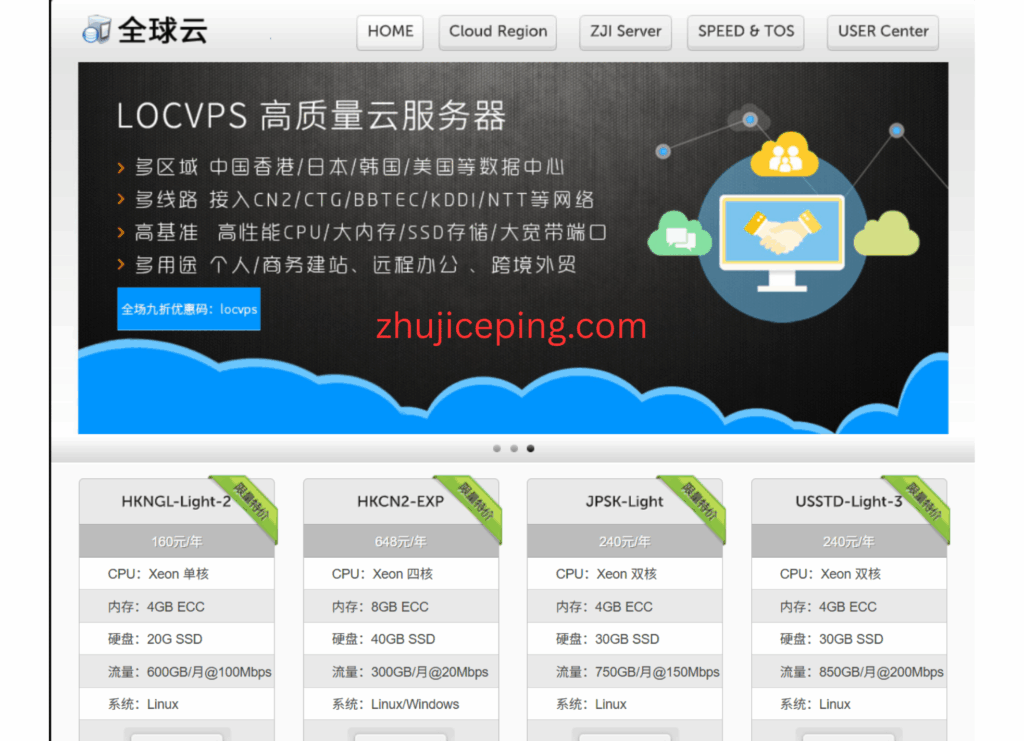Click the 硬盘: 20G SSD row
The height and width of the screenshot is (741, 1024).
177,639
